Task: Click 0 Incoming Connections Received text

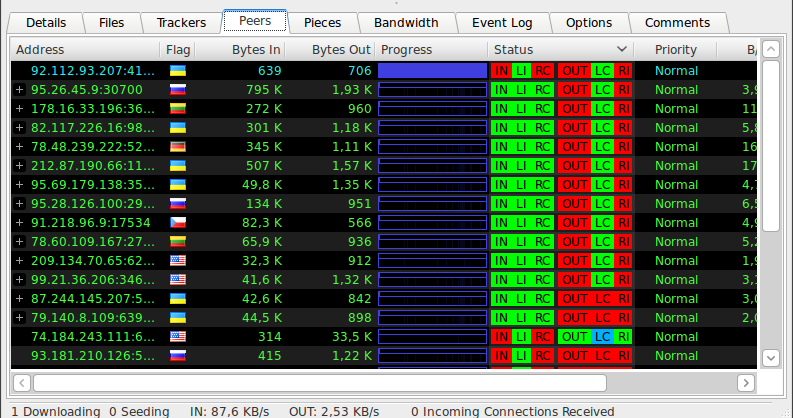Action: (x=512, y=411)
